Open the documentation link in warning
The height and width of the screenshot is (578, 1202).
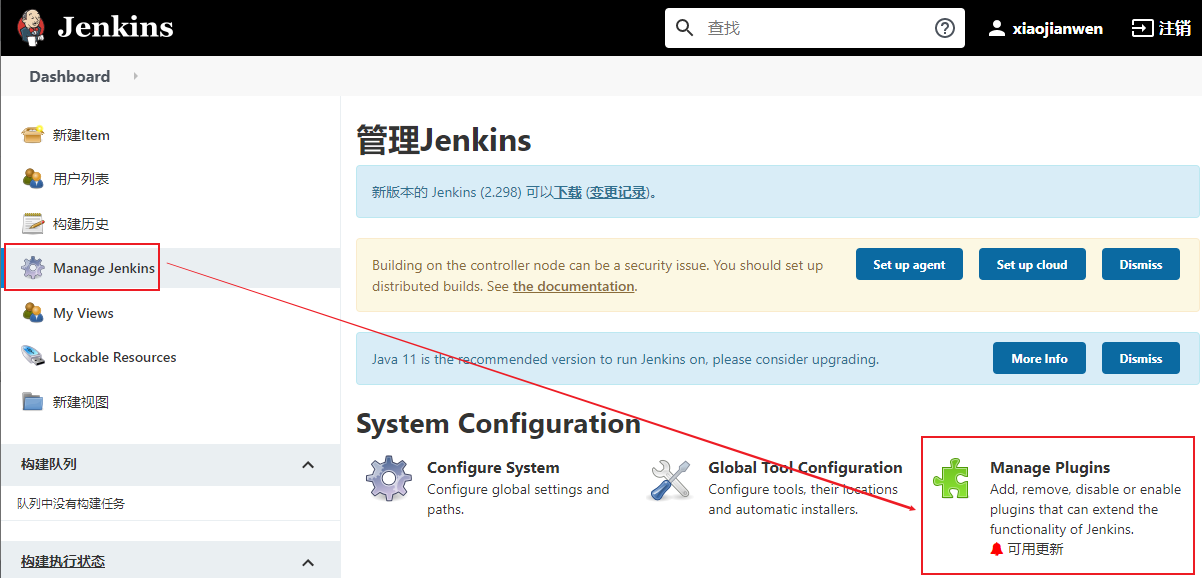tap(574, 286)
